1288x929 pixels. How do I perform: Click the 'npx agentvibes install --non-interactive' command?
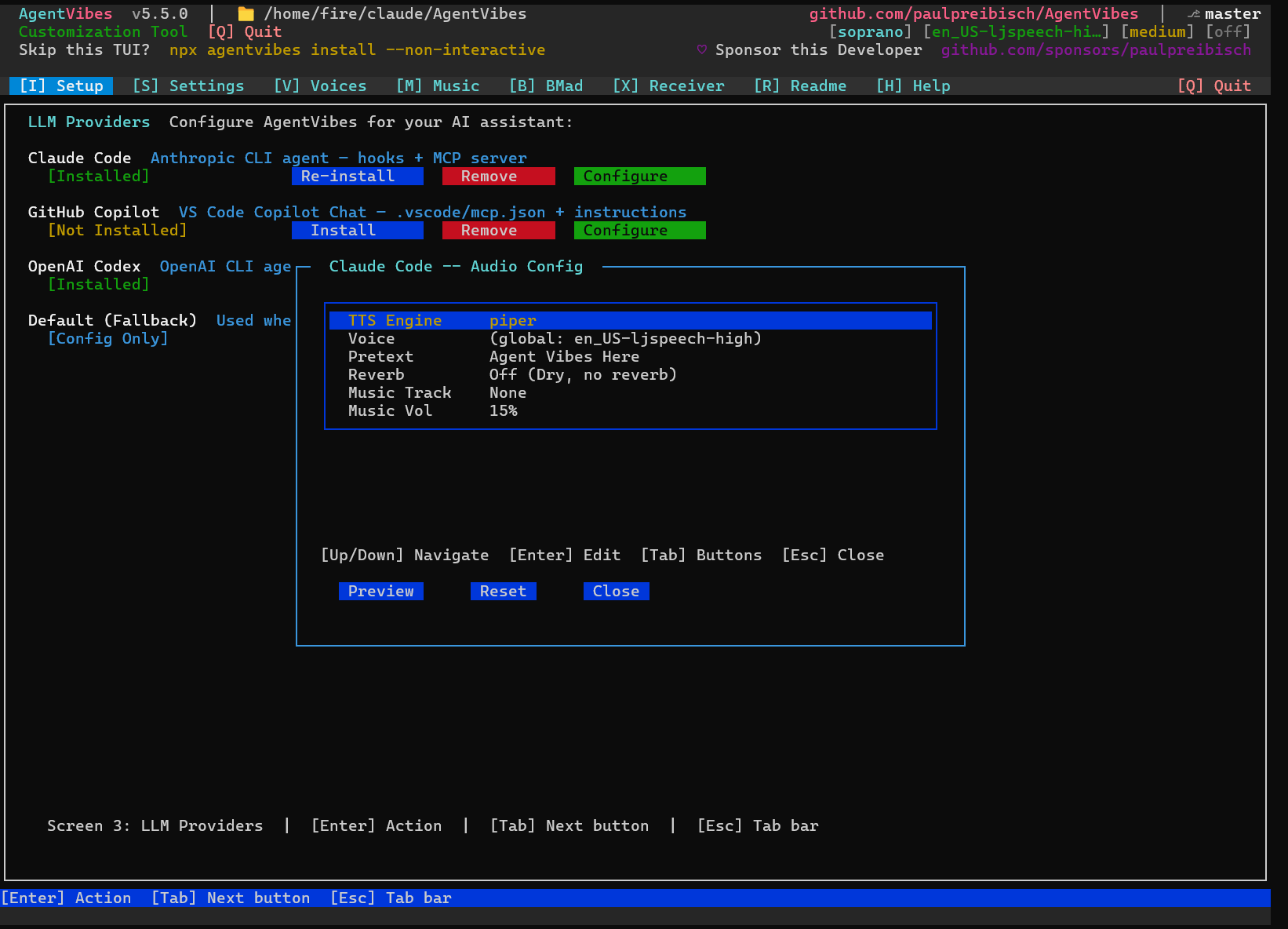[x=358, y=49]
